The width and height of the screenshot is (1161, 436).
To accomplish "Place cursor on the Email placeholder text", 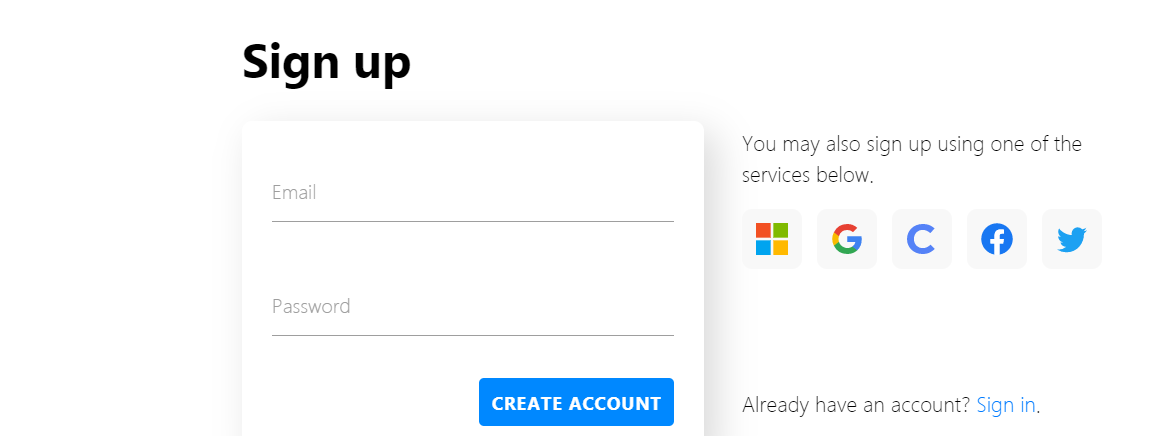I will point(294,192).
